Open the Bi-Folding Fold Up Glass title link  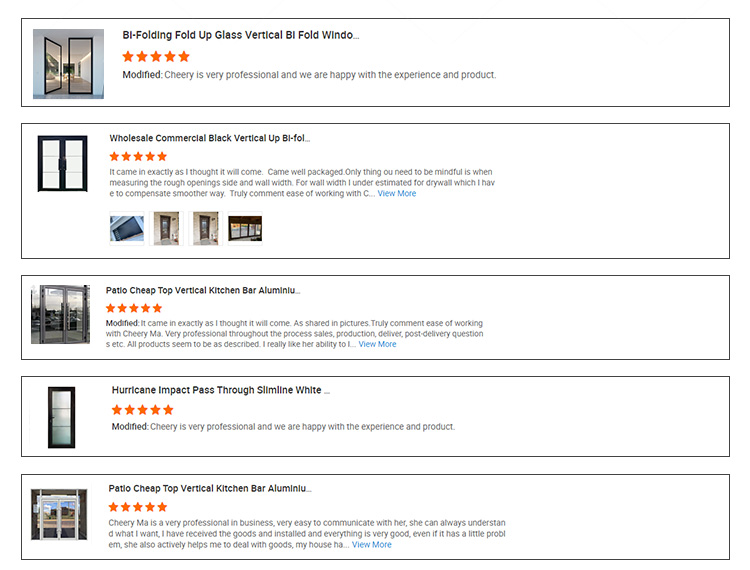(x=240, y=35)
